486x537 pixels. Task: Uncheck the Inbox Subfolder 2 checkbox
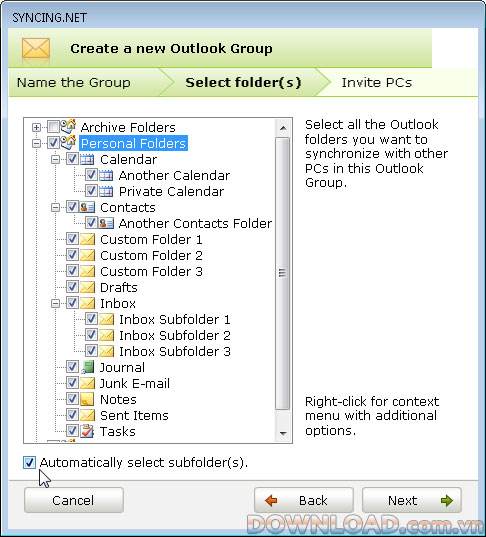[x=91, y=334]
